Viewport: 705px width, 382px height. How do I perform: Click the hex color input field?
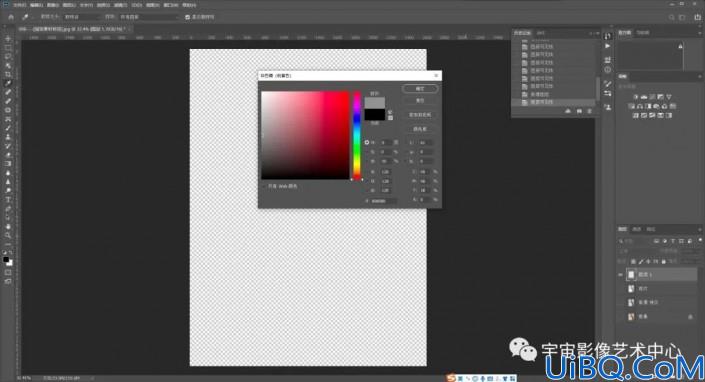point(384,201)
